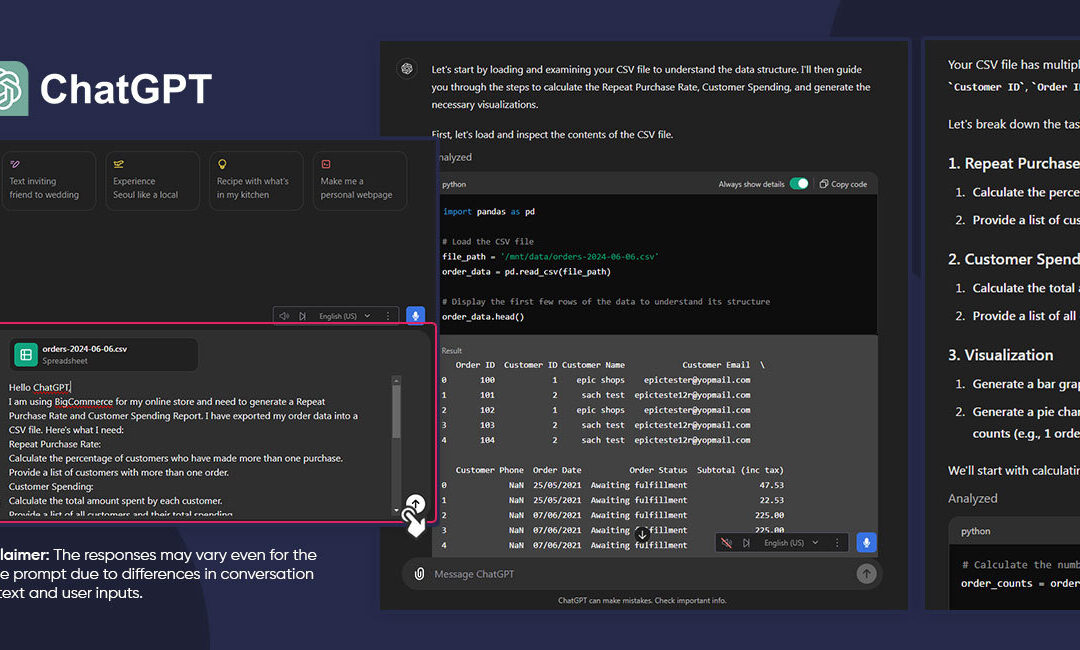This screenshot has width=1080, height=650.
Task: Select the 'Make me a personal webpage' suggestion
Action: [x=360, y=180]
